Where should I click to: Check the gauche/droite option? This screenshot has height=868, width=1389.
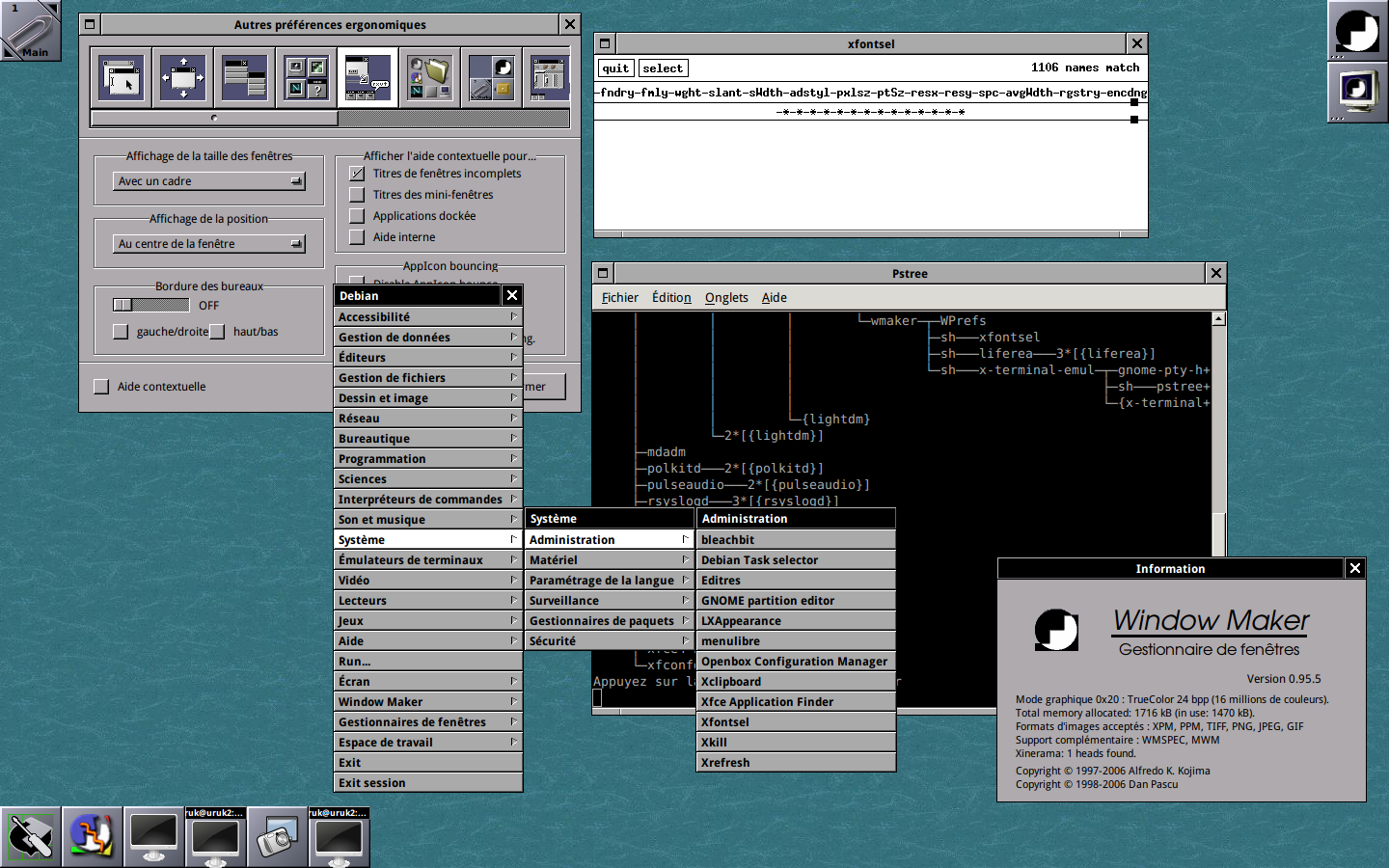121,332
